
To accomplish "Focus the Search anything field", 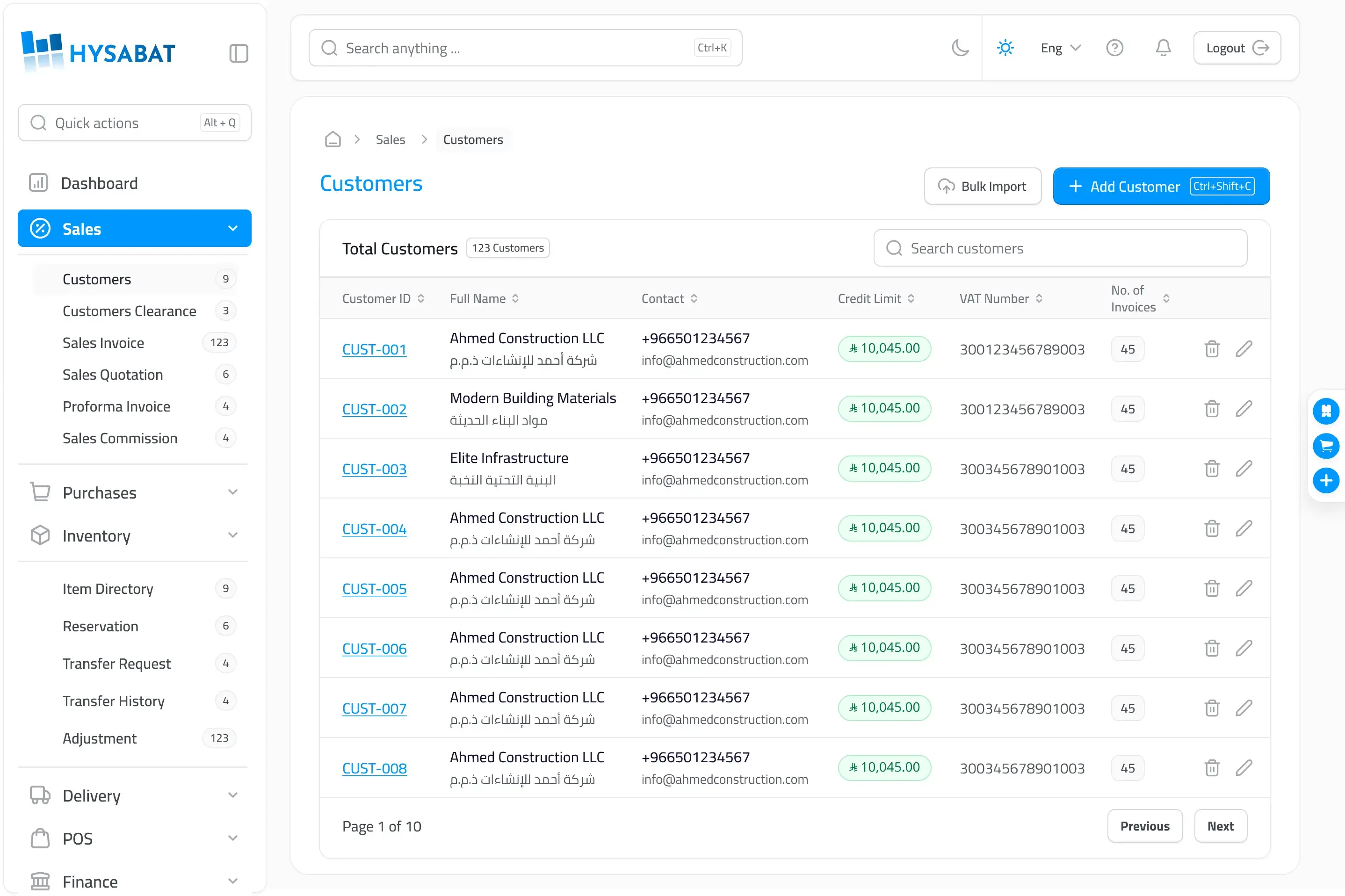I will [x=525, y=48].
